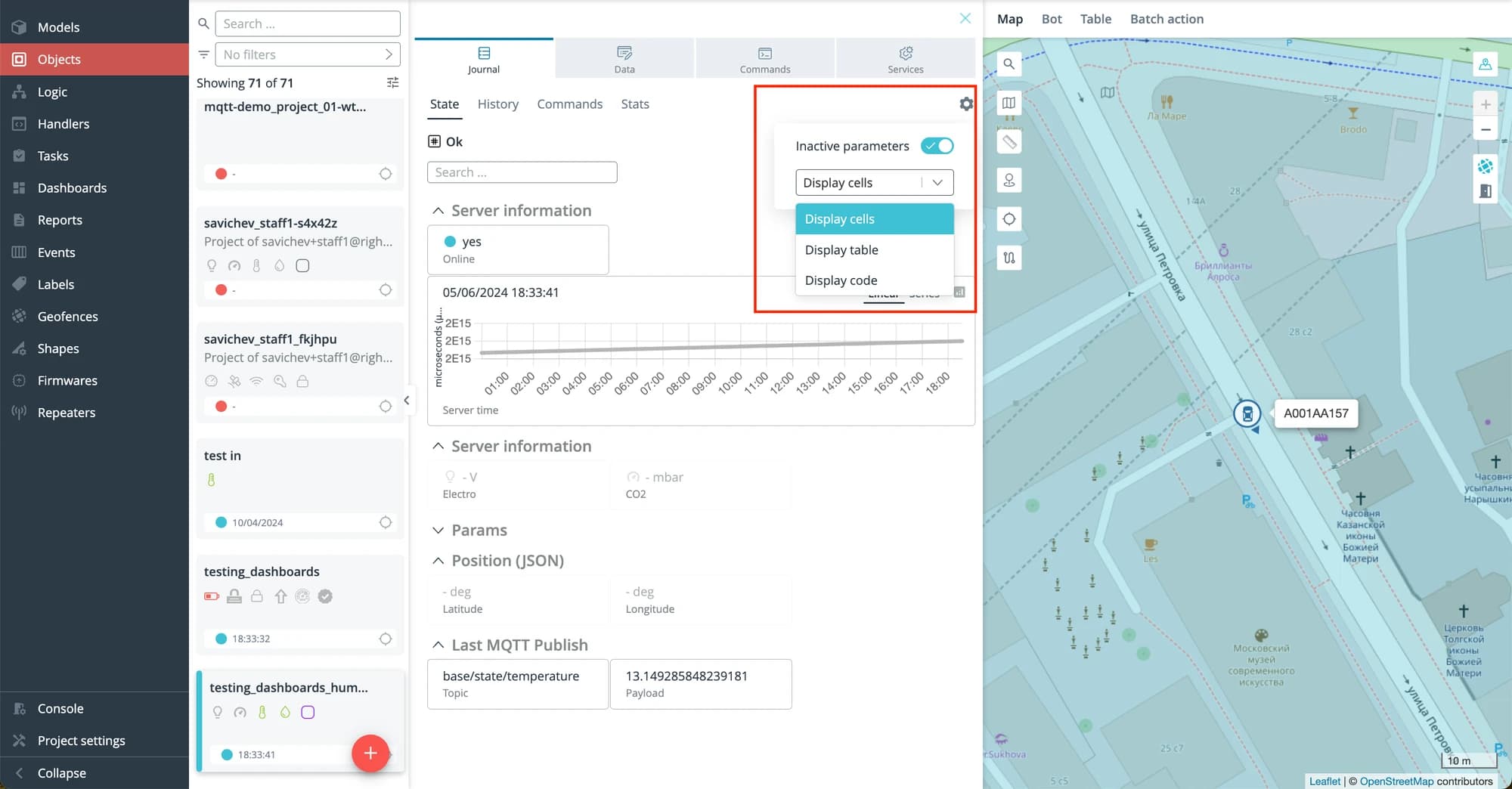The width and height of the screenshot is (1512, 789).
Task: Open the Display cells dropdown
Action: [x=874, y=183]
